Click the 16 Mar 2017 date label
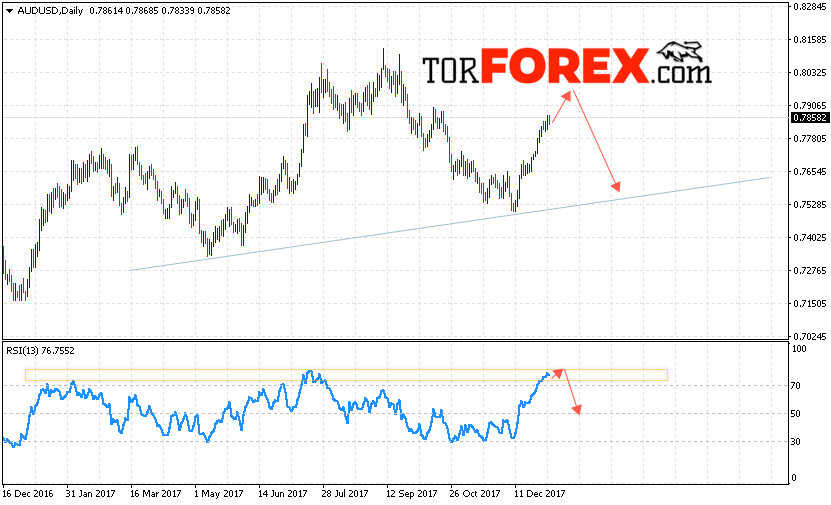 coord(155,494)
